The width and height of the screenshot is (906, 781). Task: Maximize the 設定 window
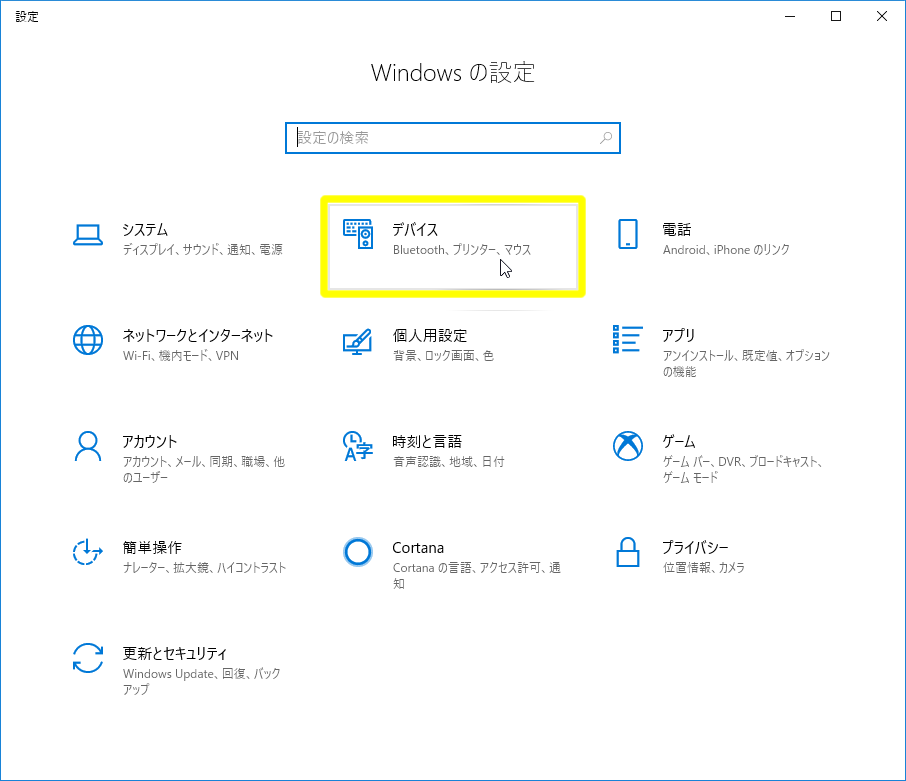[836, 16]
